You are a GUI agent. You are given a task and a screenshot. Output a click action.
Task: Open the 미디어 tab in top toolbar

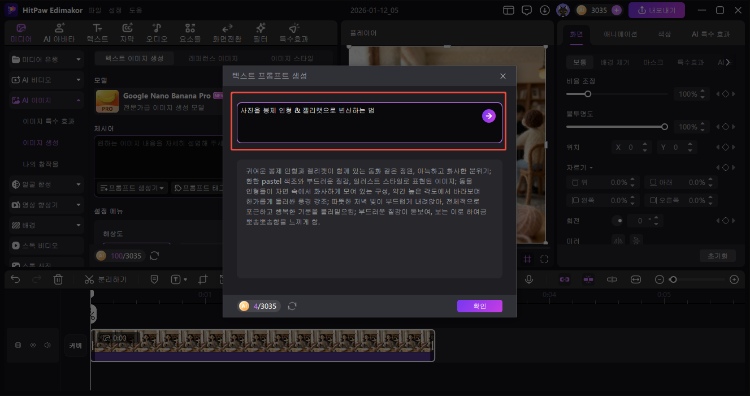click(x=21, y=33)
